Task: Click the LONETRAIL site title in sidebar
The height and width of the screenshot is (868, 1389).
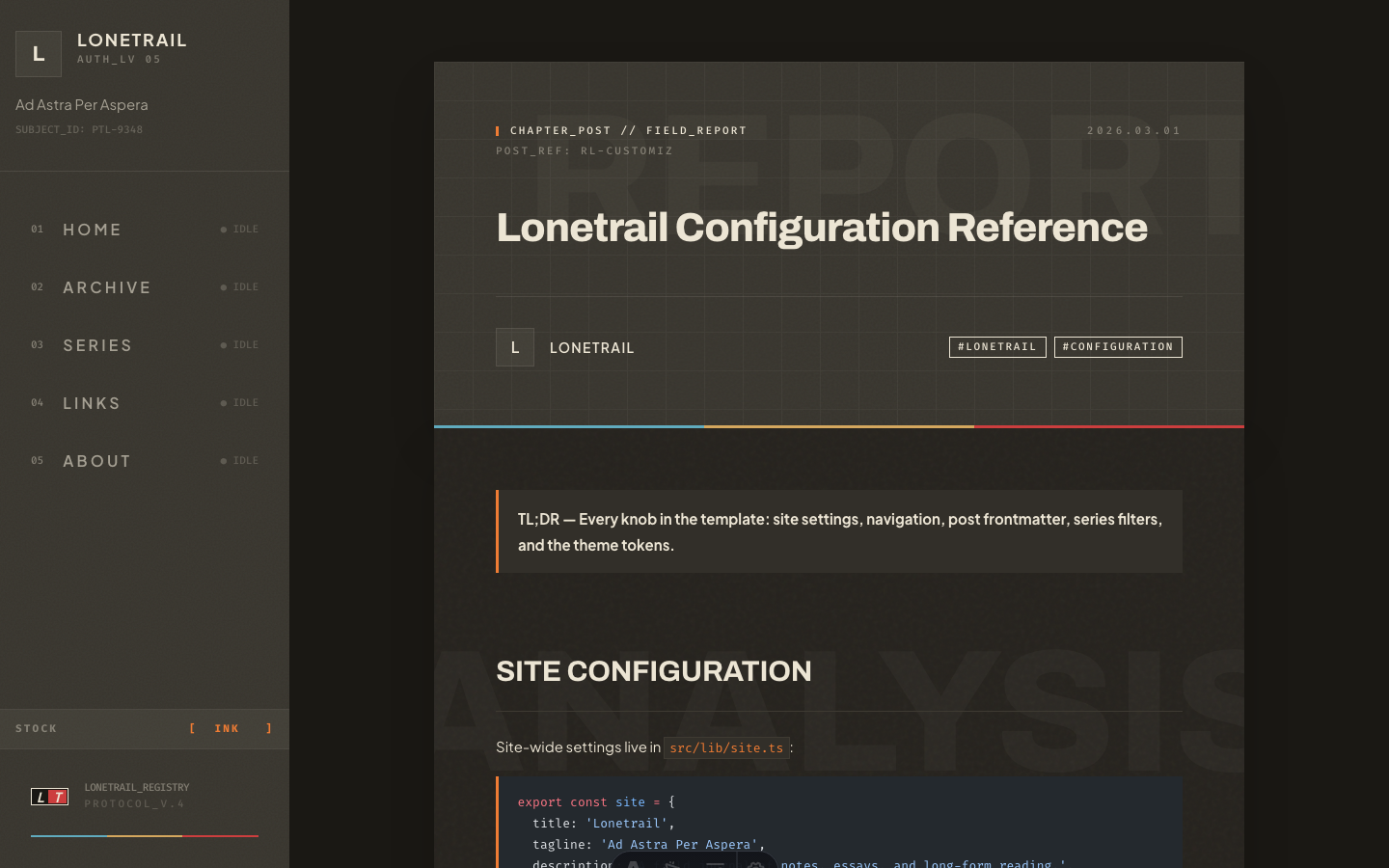Action: click(132, 41)
